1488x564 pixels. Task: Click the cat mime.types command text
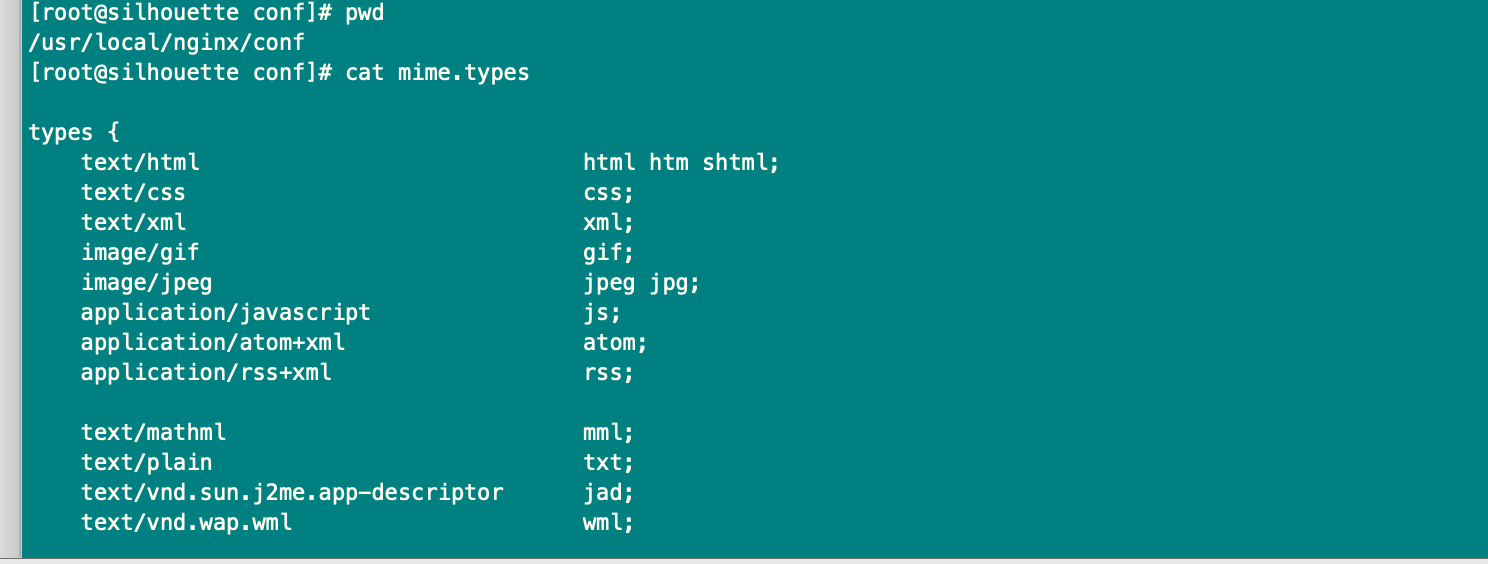437,73
